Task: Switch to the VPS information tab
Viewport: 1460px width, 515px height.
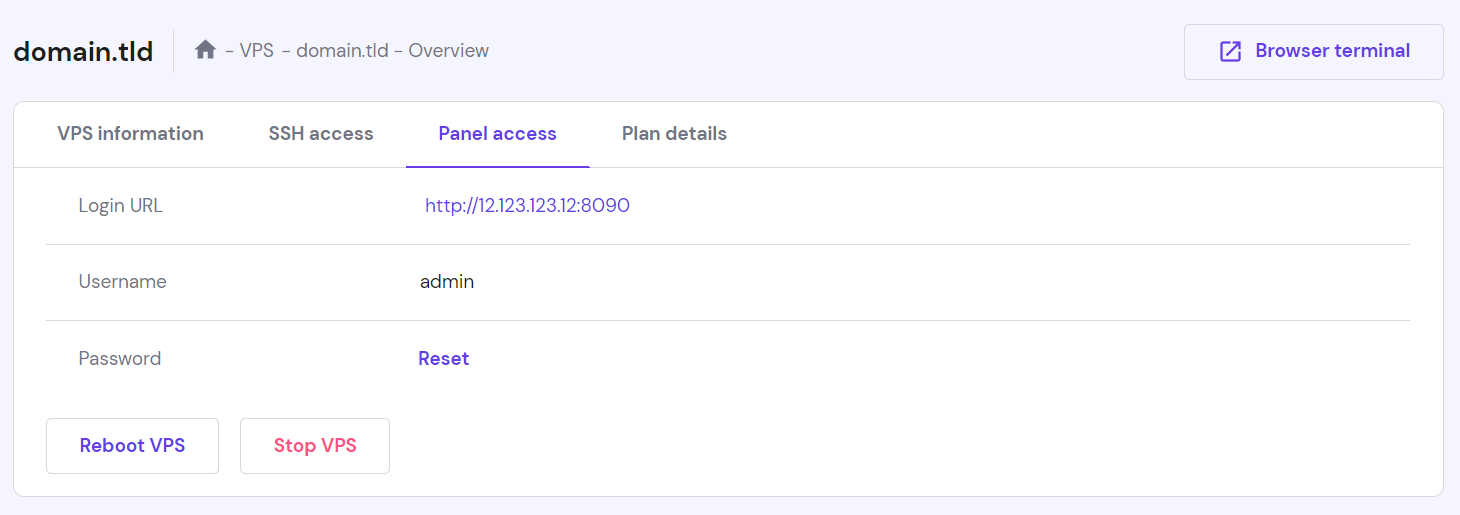Action: (x=130, y=134)
